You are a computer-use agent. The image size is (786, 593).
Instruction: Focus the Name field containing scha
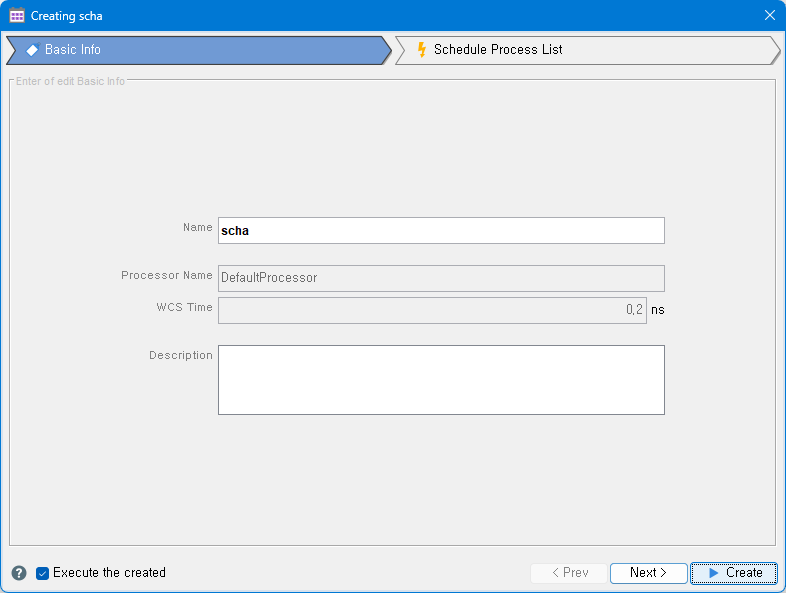click(441, 230)
